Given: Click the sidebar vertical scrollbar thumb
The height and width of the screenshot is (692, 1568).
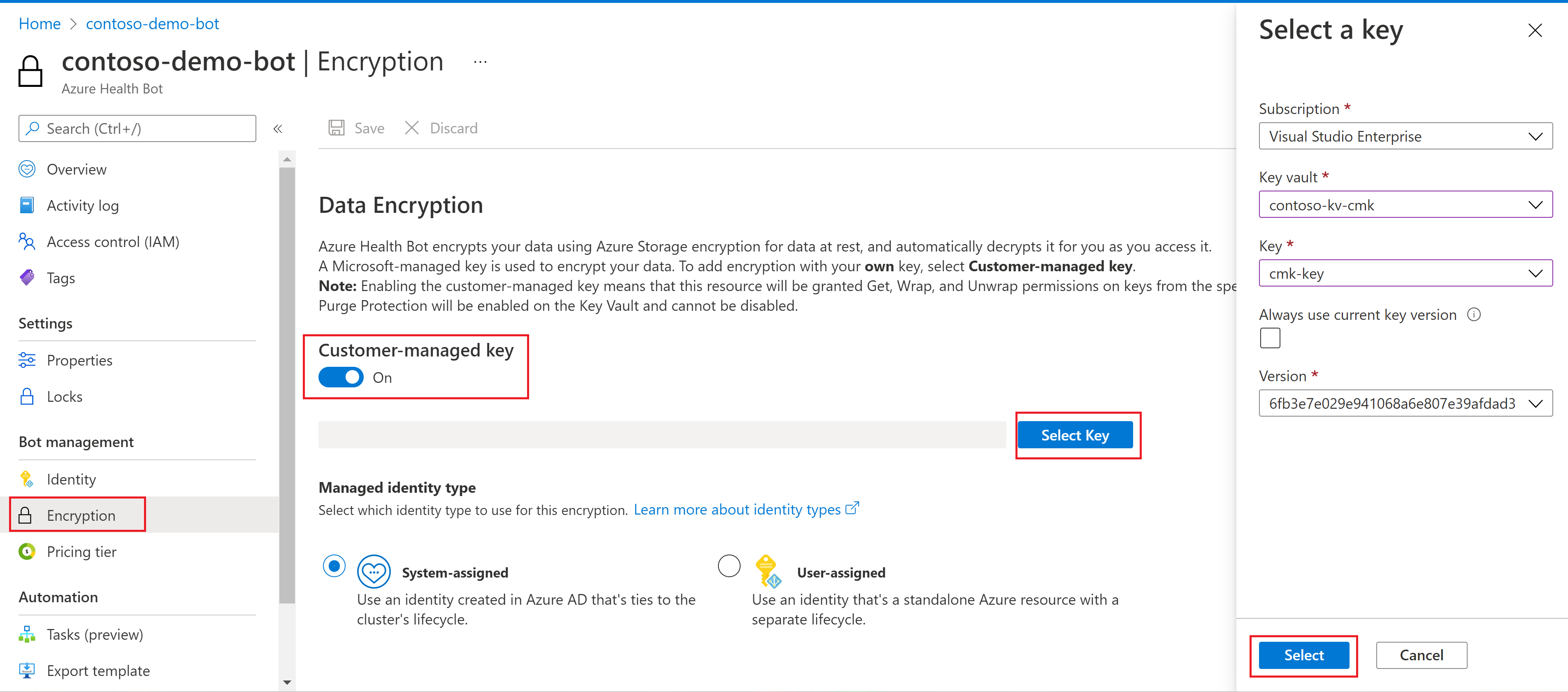Looking at the screenshot, I should click(287, 385).
